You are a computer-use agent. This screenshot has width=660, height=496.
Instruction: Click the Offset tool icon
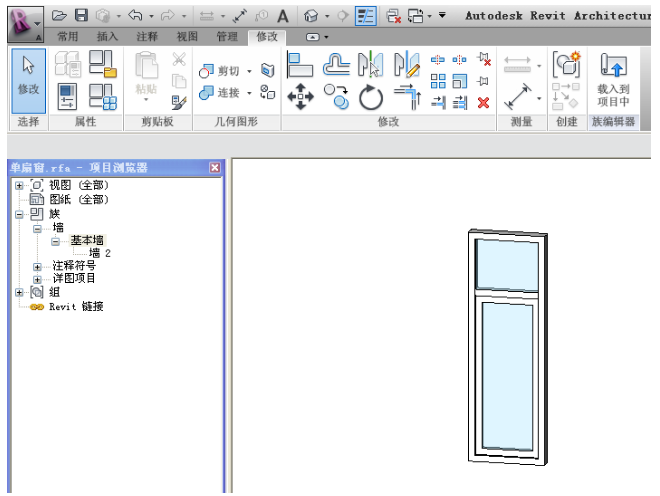click(336, 66)
